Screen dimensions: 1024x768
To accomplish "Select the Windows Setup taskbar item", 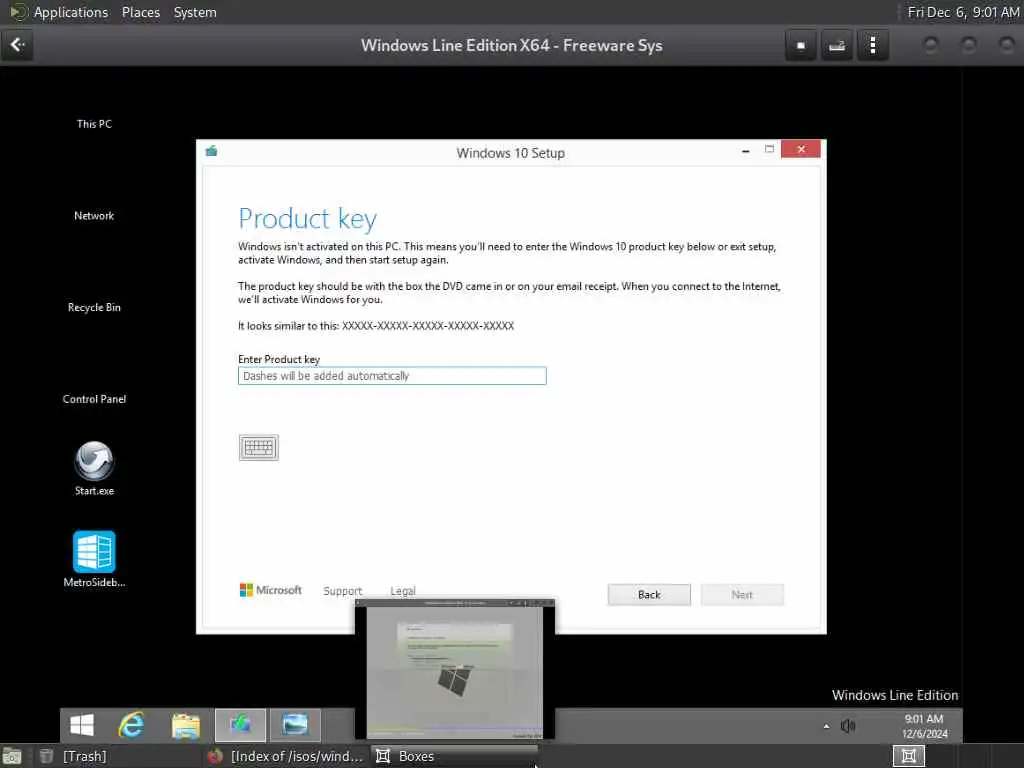I will pyautogui.click(x=240, y=725).
